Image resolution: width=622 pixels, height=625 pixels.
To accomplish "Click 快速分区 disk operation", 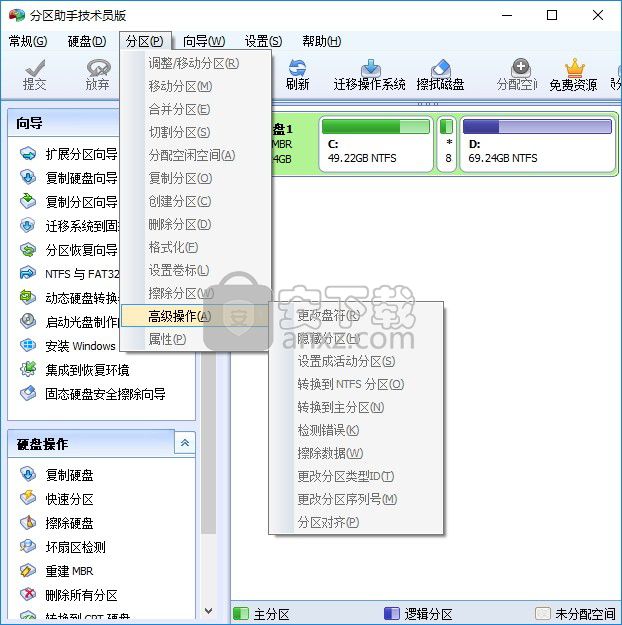I will coord(56,499).
